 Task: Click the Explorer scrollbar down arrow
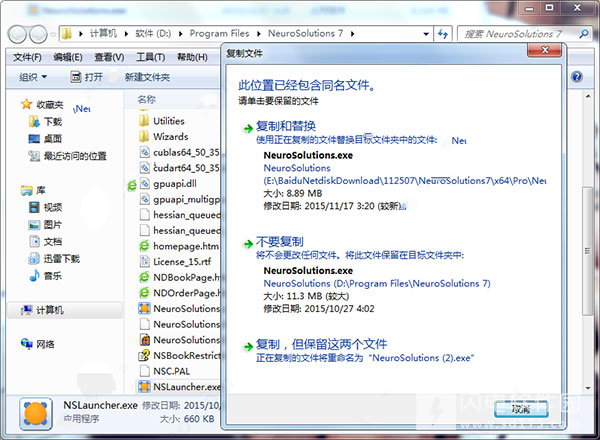[588, 388]
